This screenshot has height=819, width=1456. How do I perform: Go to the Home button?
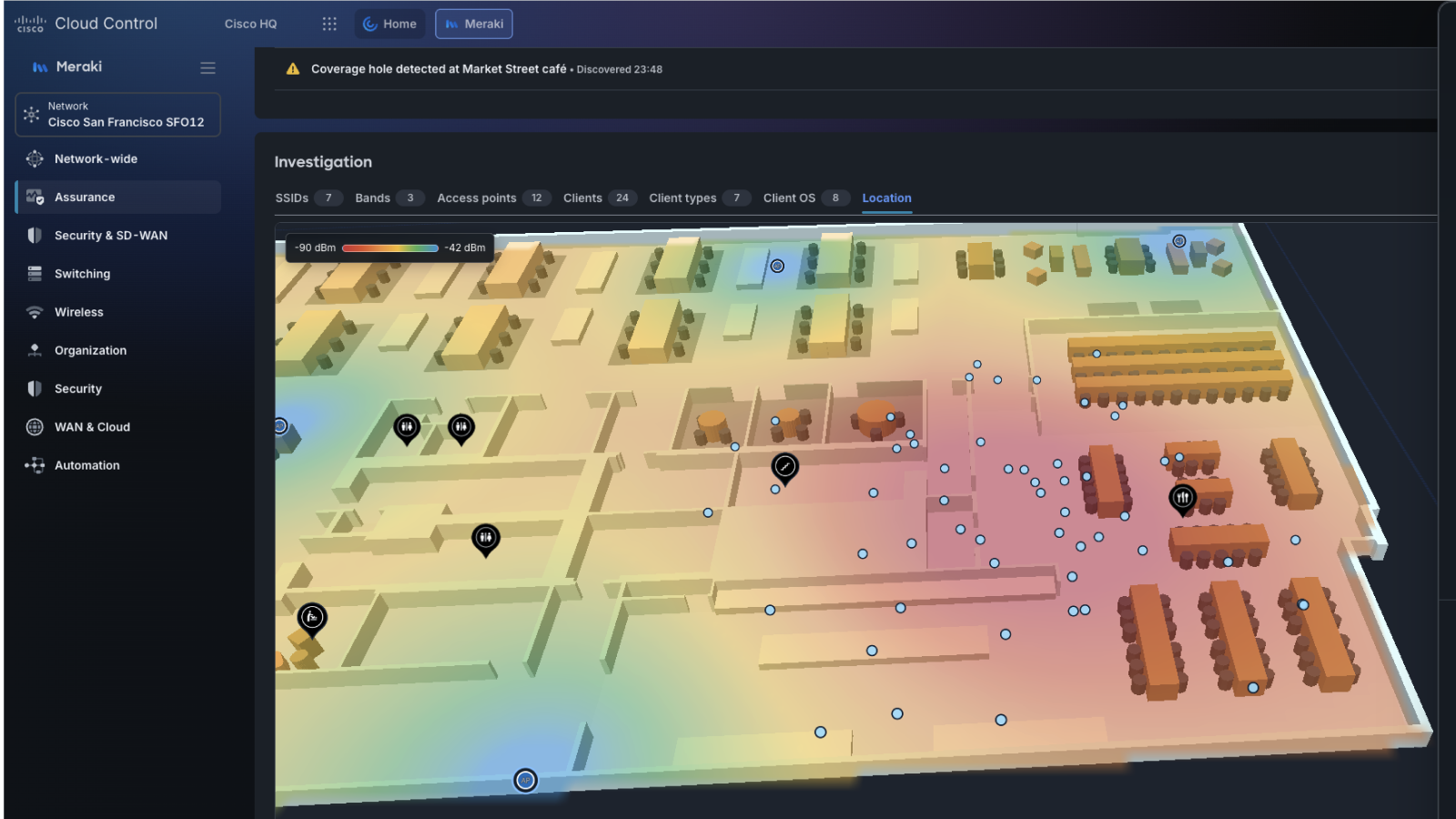pyautogui.click(x=389, y=24)
